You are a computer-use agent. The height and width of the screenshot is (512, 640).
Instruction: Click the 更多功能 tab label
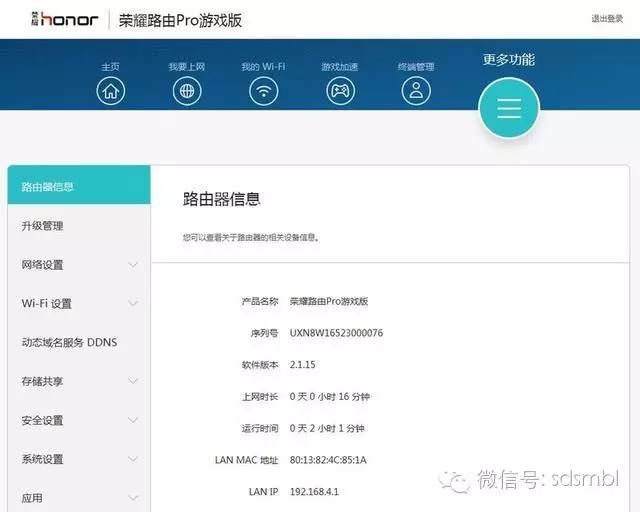(x=509, y=60)
